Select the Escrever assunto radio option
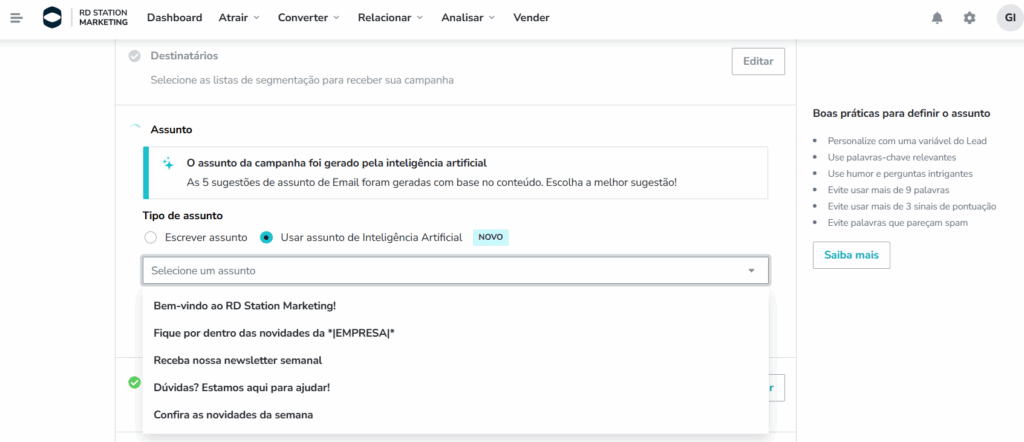Image resolution: width=1024 pixels, height=442 pixels. coord(151,238)
